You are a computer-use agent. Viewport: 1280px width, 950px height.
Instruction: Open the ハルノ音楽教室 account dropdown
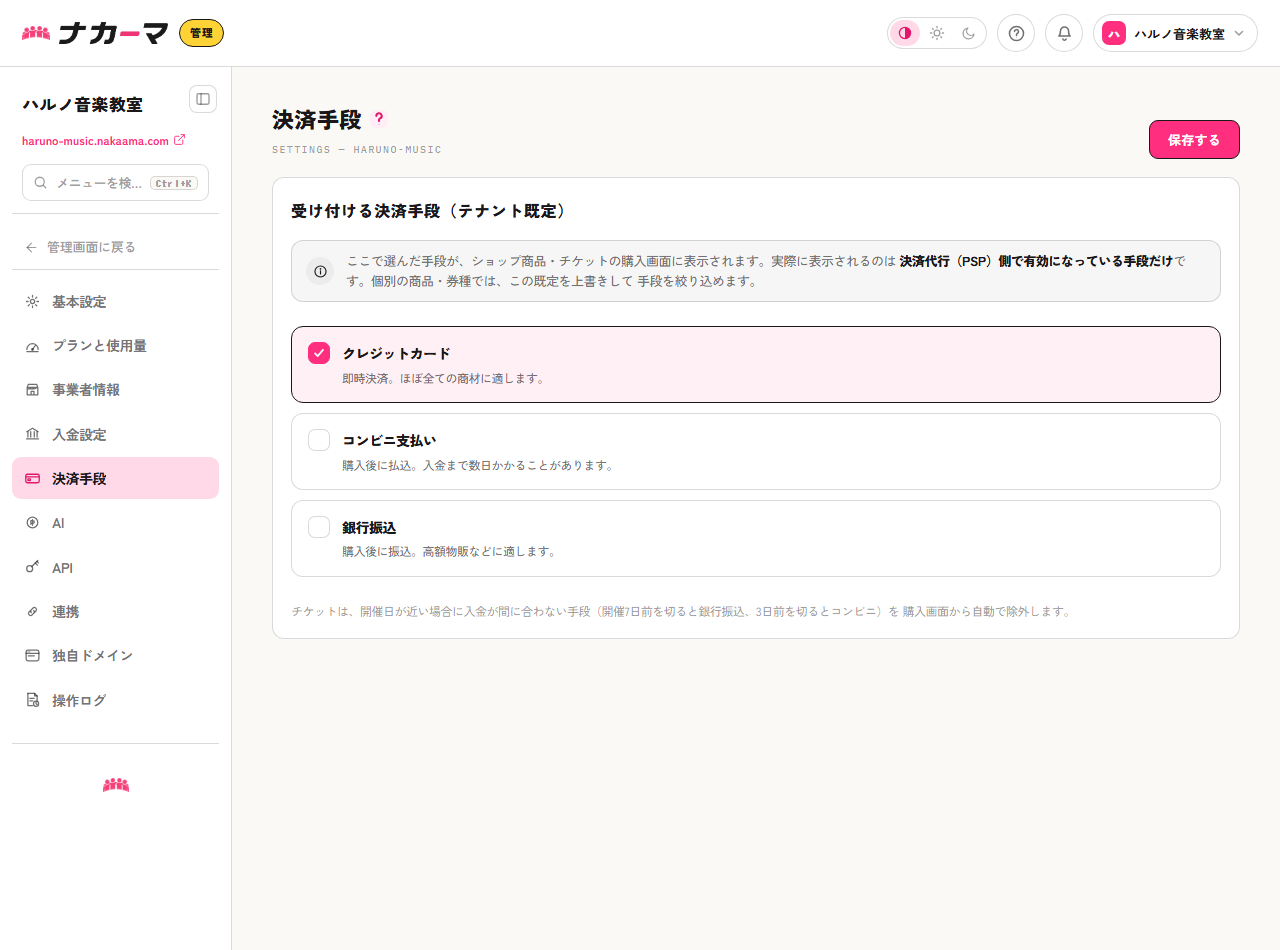(x=1175, y=33)
